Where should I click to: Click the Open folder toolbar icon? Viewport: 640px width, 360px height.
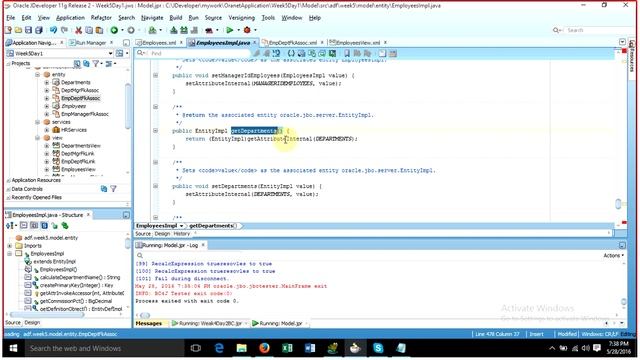[x=18, y=30]
